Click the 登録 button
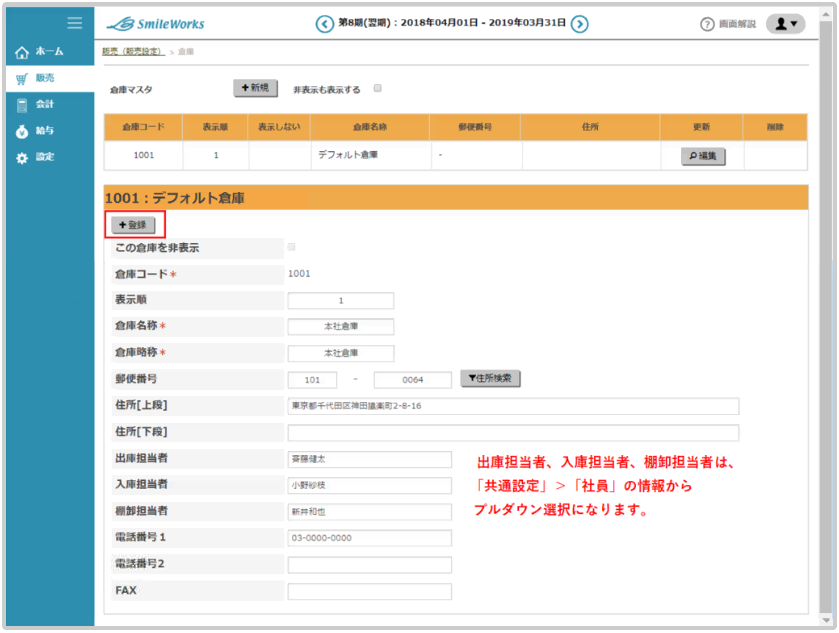This screenshot has width=839, height=633. (x=132, y=225)
